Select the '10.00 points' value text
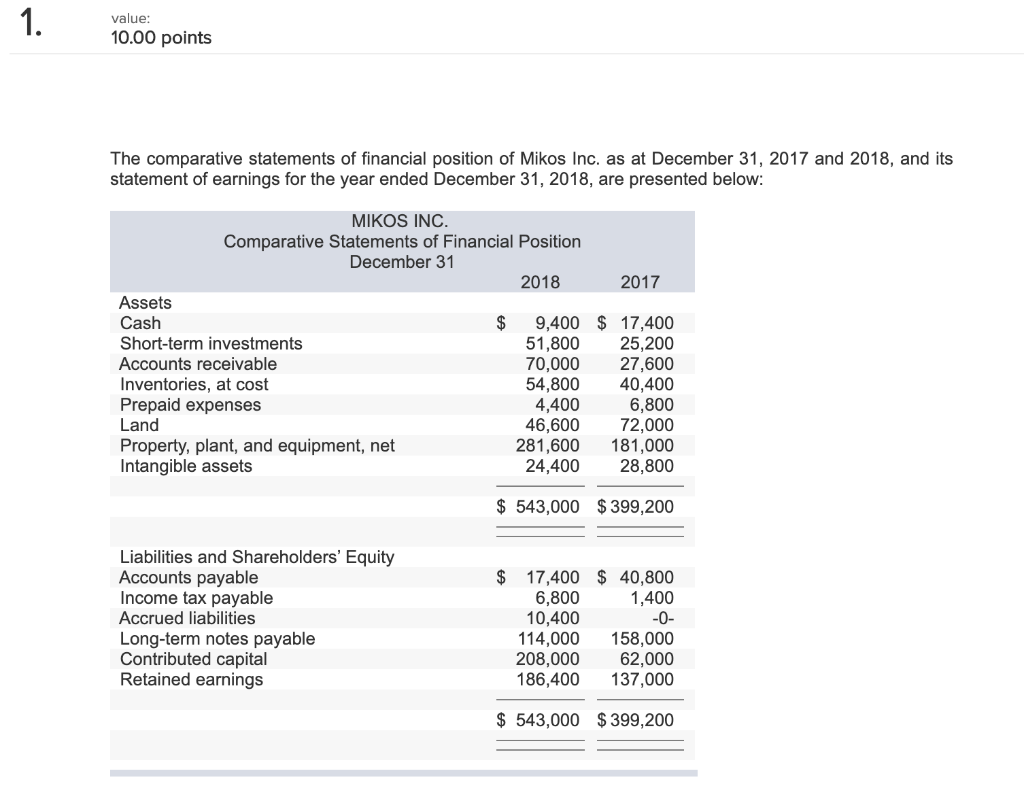Screen dimensions: 1024x801 tap(161, 38)
